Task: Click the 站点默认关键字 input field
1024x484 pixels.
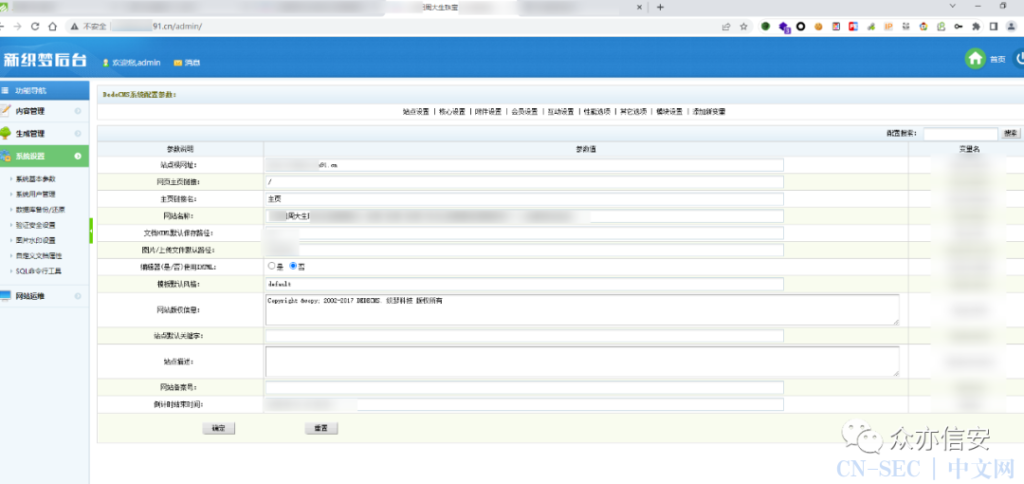Action: [524, 336]
